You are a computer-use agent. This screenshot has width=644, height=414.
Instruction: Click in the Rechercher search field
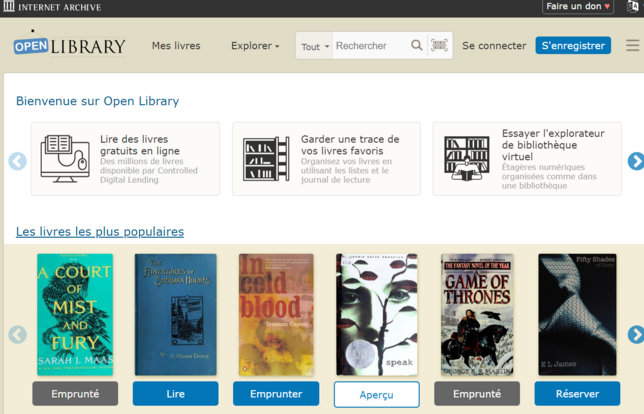coord(370,46)
